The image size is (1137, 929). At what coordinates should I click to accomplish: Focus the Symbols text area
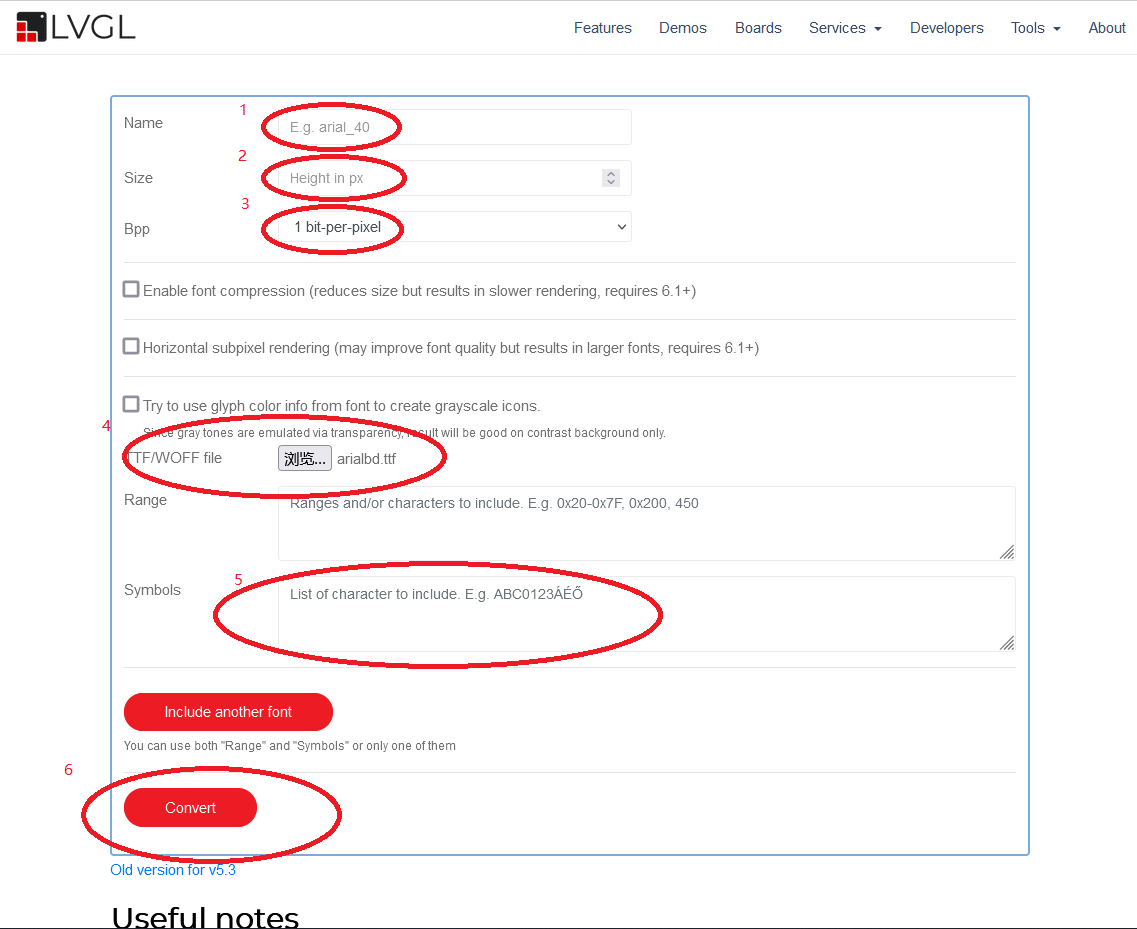646,614
